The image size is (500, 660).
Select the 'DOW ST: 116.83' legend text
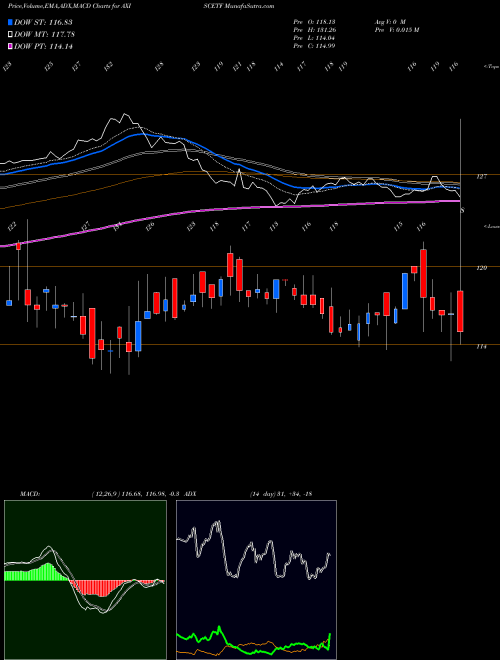point(43,22)
